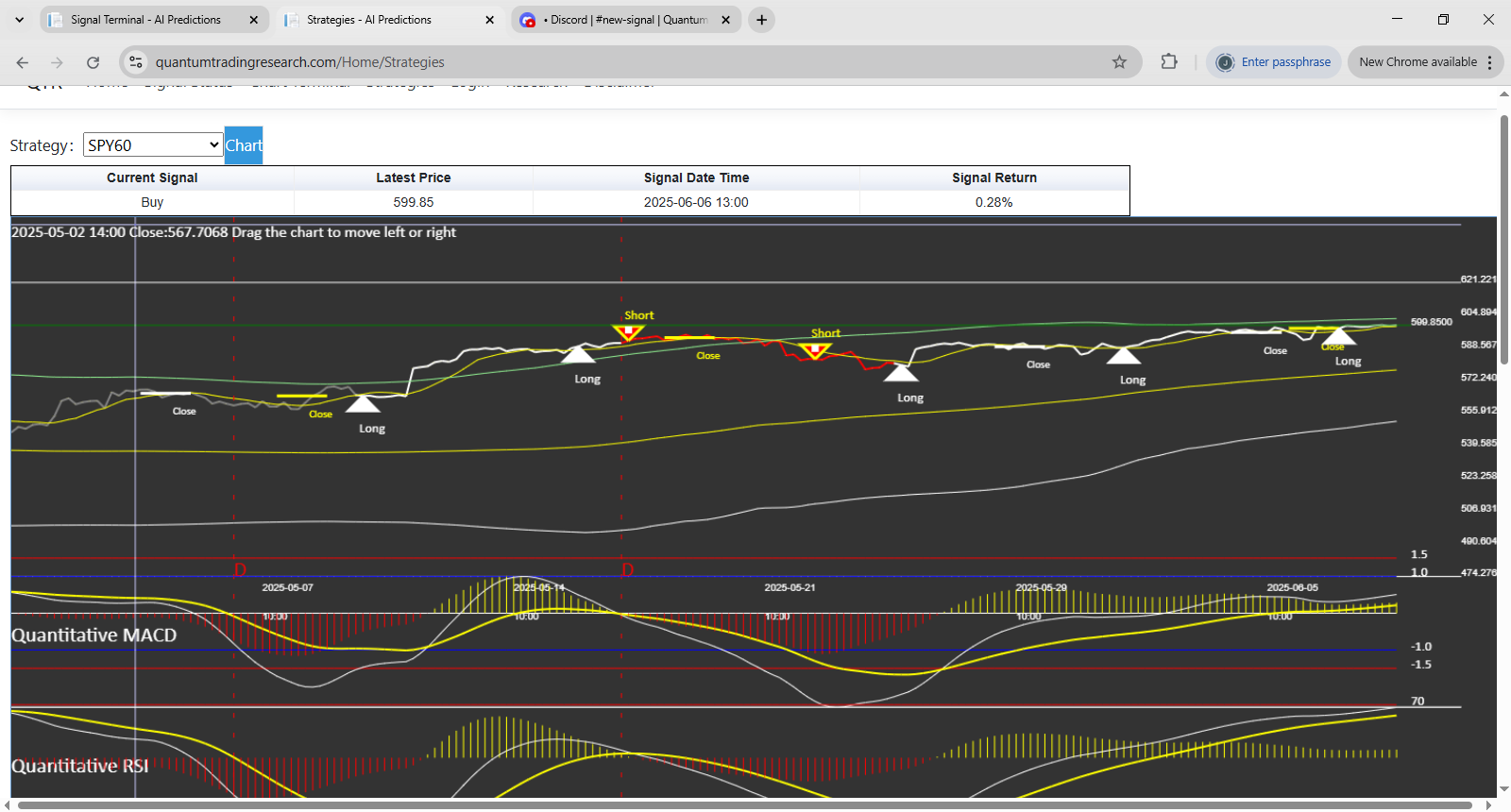Expand the SPY60 Strategy dropdown

pyautogui.click(x=153, y=144)
